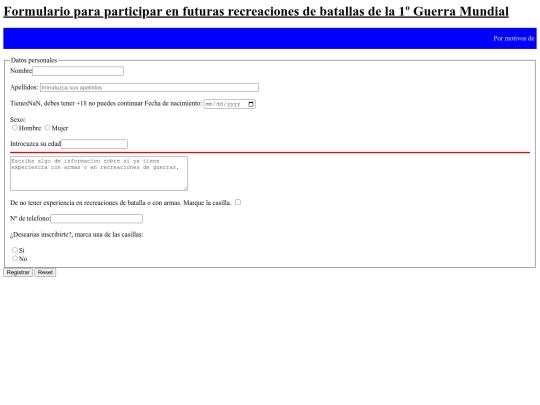Click the 'De no tener experiencia' sentence

(121, 203)
